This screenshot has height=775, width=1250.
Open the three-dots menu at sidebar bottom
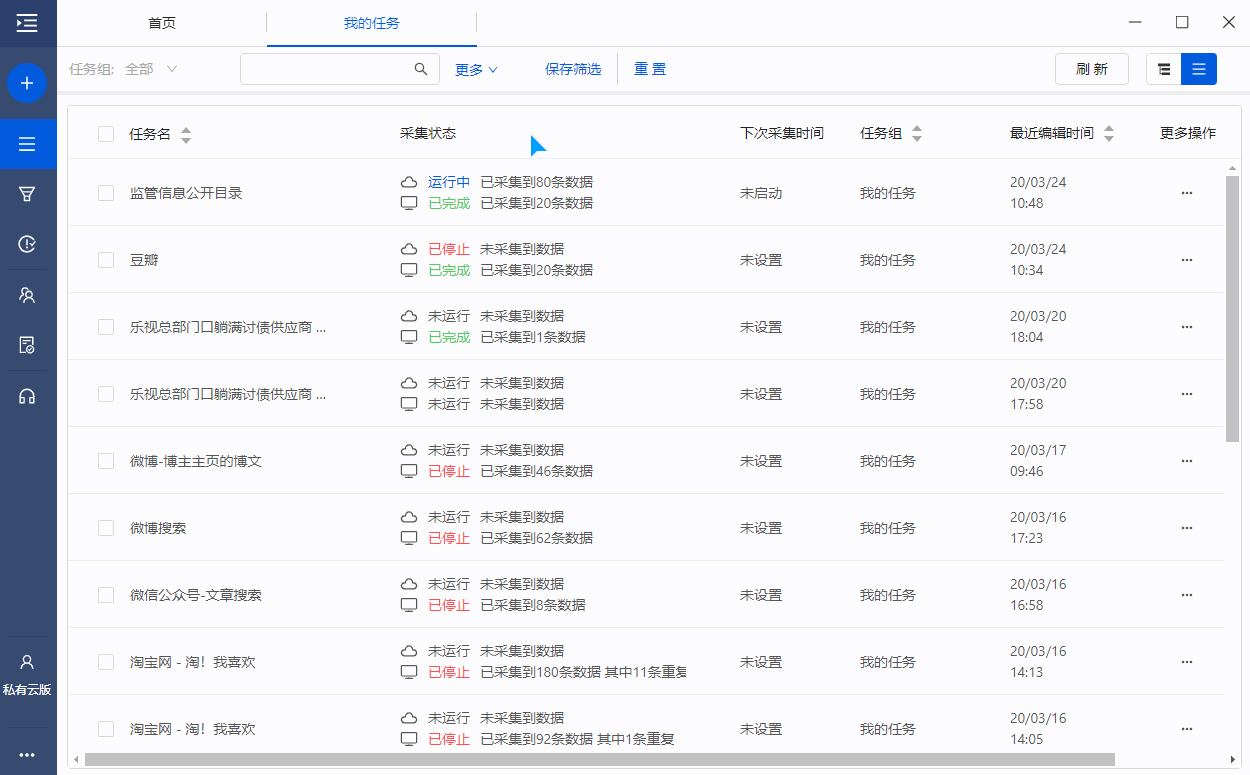pyautogui.click(x=27, y=754)
